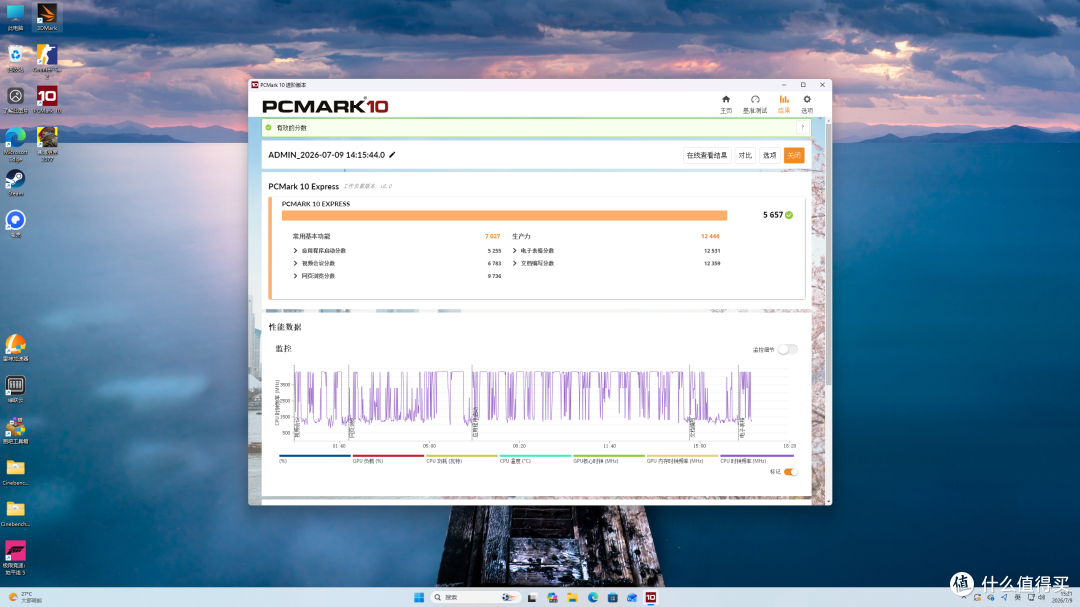Edit result name with pencil icon

392,155
